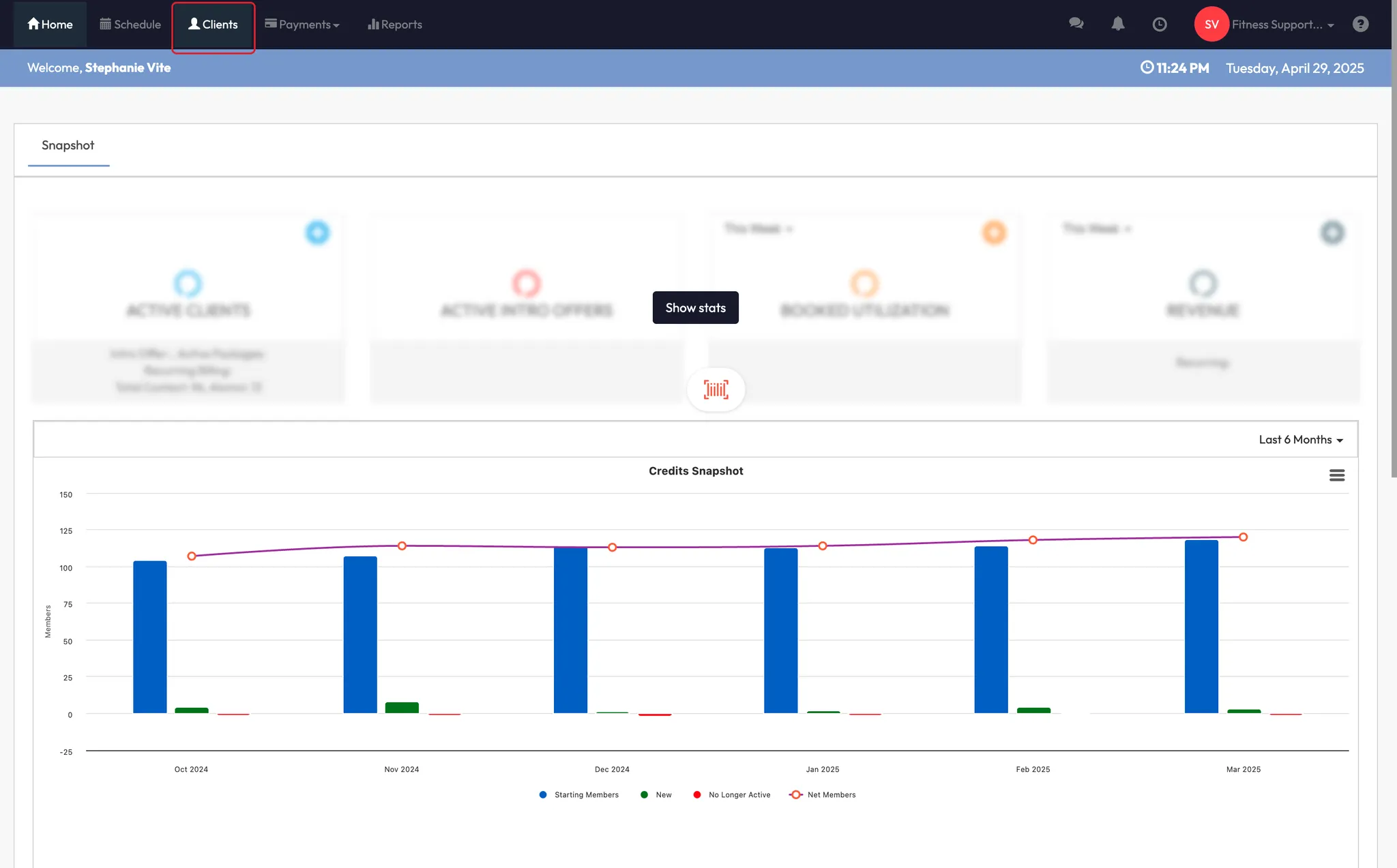Open the Payments dropdown menu

pos(302,25)
